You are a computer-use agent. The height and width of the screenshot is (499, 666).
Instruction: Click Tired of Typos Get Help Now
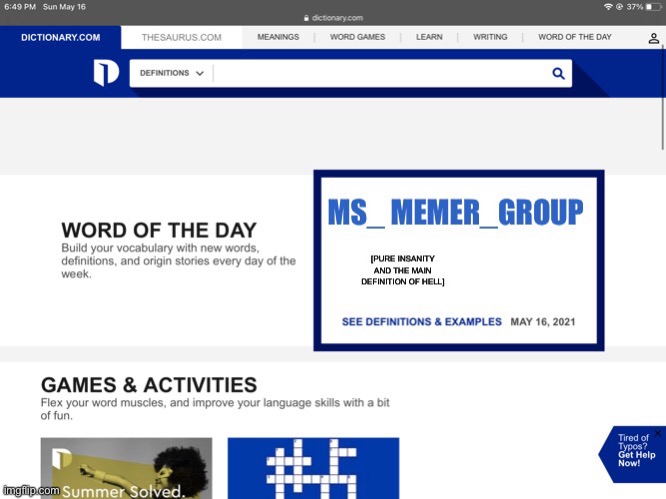(x=632, y=454)
